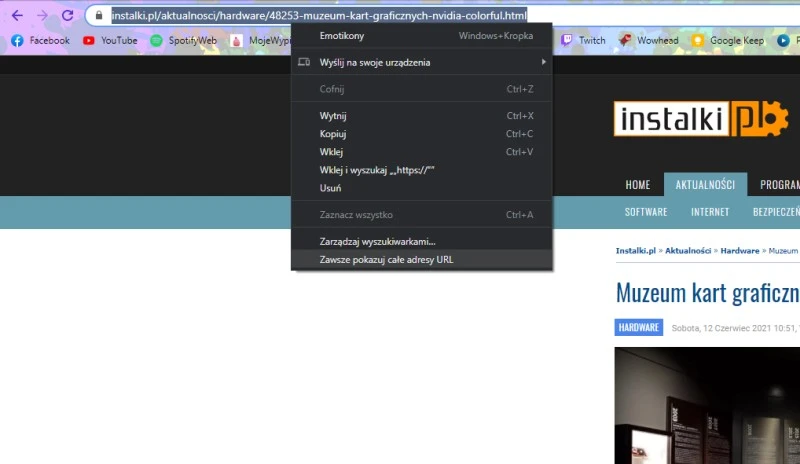The width and height of the screenshot is (800, 464).
Task: Choose Usuń from the context menu
Action: (x=421, y=188)
